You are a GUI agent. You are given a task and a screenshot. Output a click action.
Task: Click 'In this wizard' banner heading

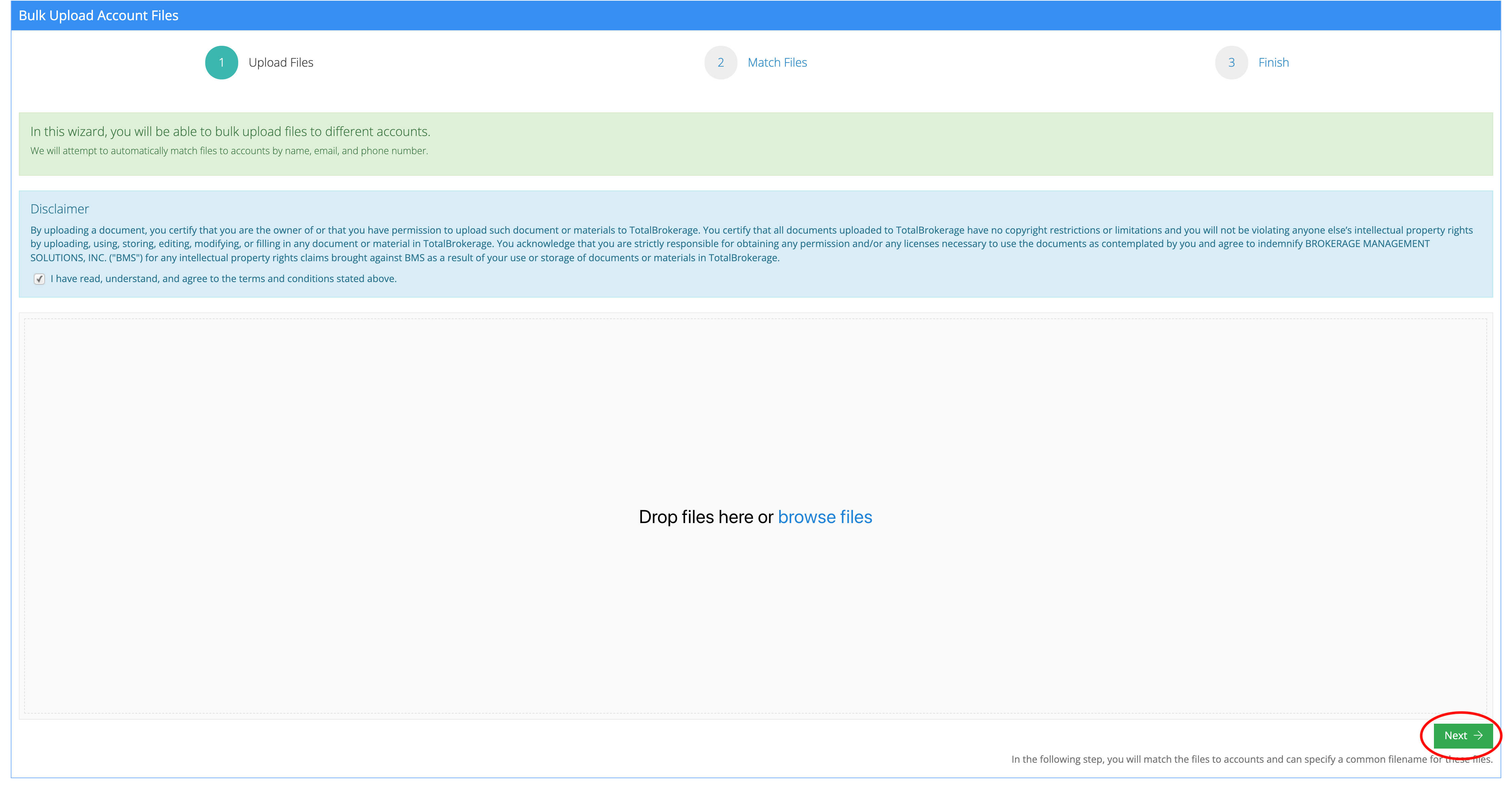pos(230,132)
